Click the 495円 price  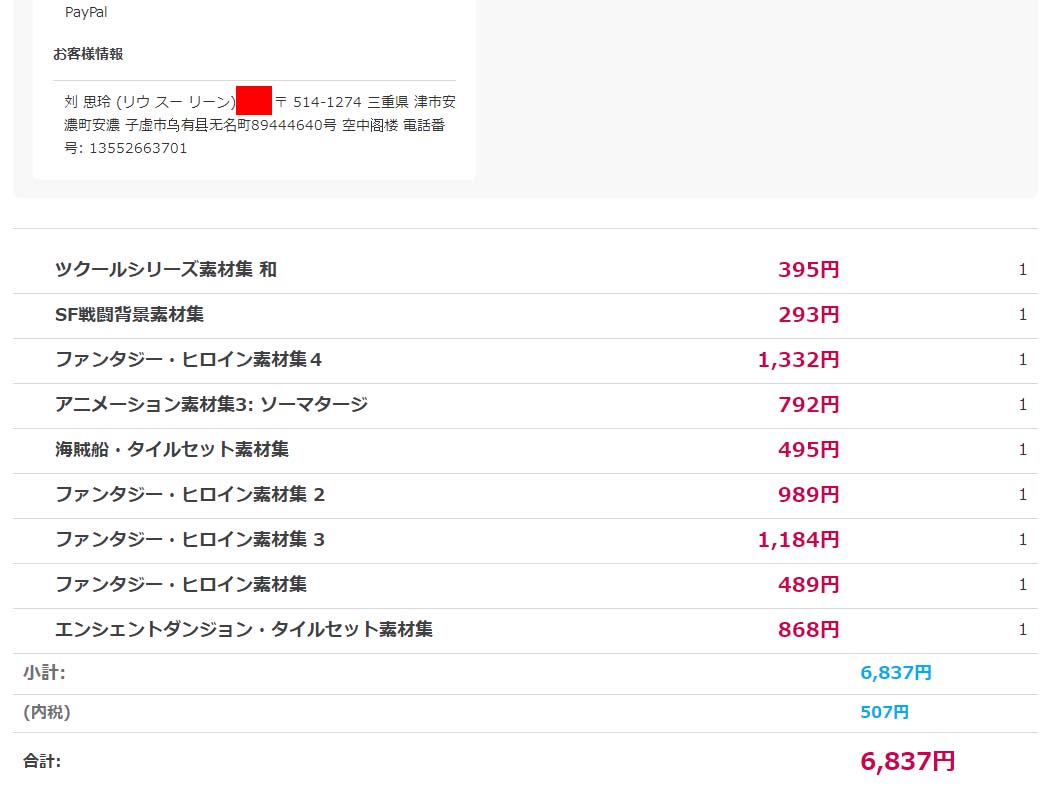point(809,450)
